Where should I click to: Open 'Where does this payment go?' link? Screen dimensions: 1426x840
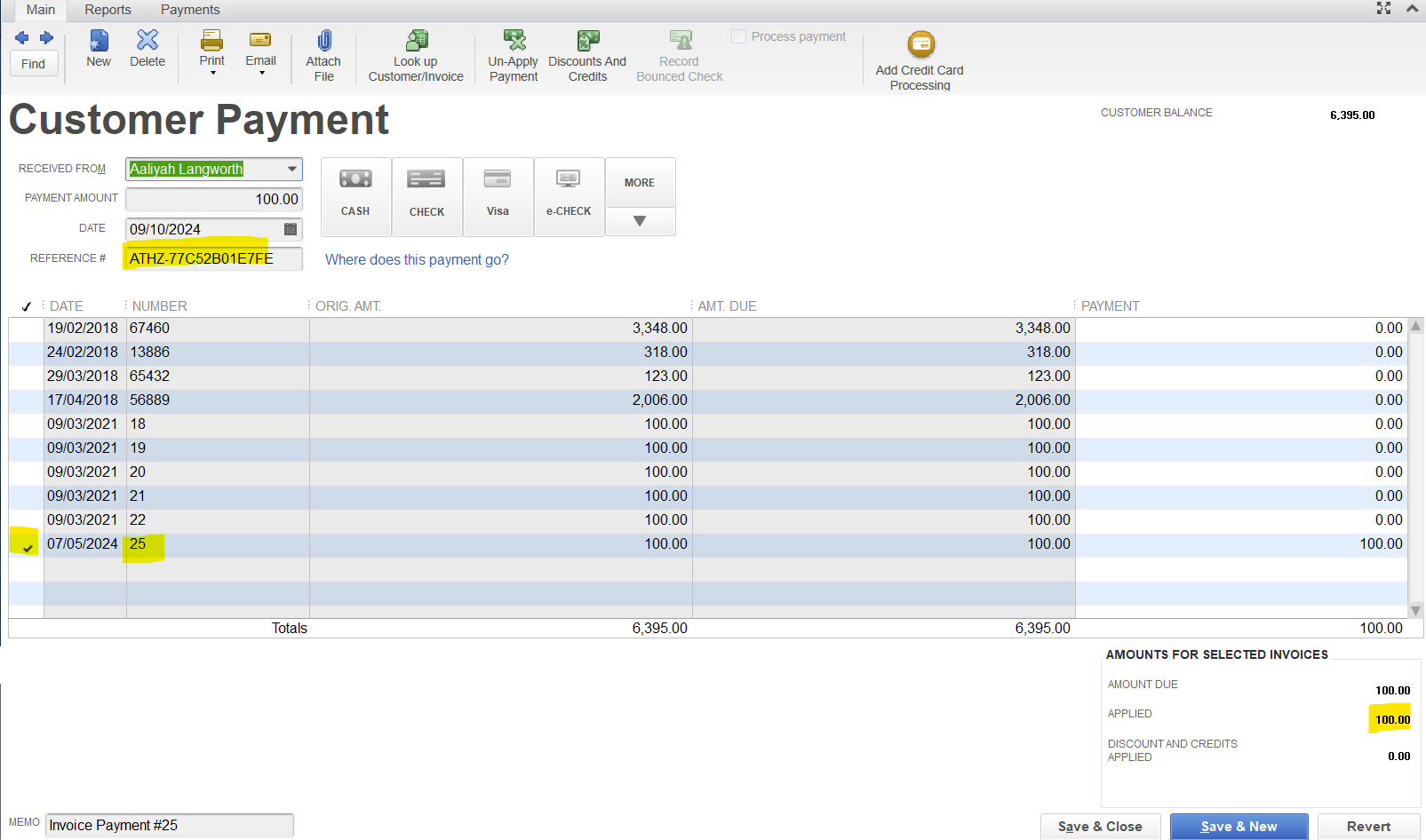[417, 259]
